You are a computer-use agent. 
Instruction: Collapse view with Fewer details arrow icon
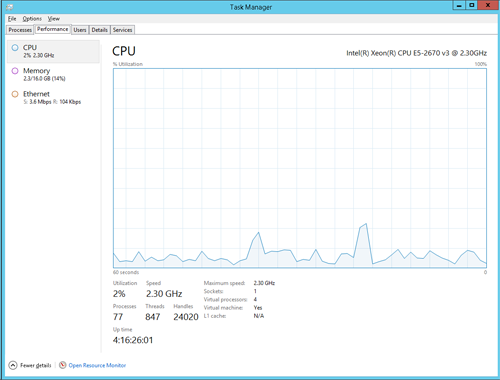click(13, 365)
